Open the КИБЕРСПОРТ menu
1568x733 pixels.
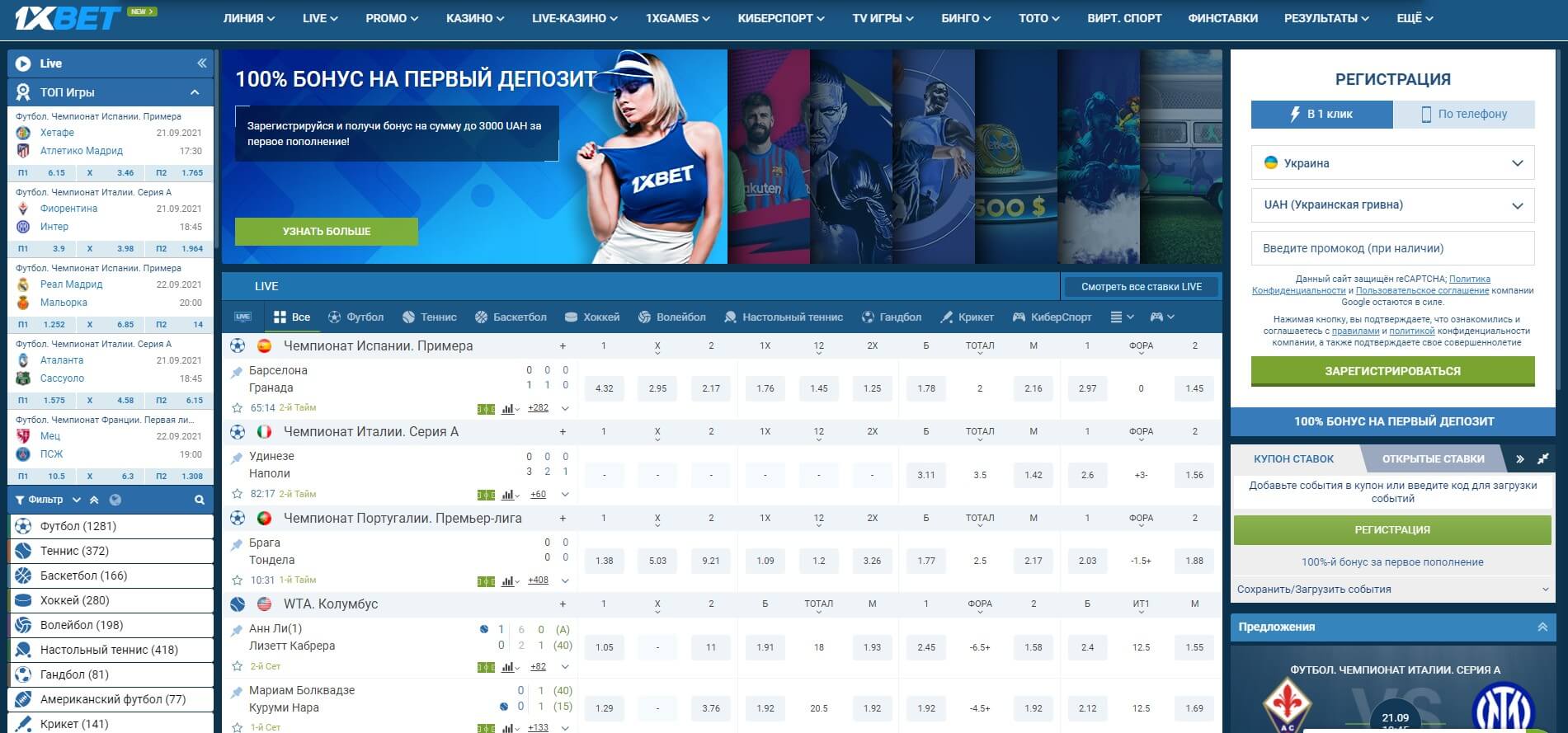coord(780,18)
